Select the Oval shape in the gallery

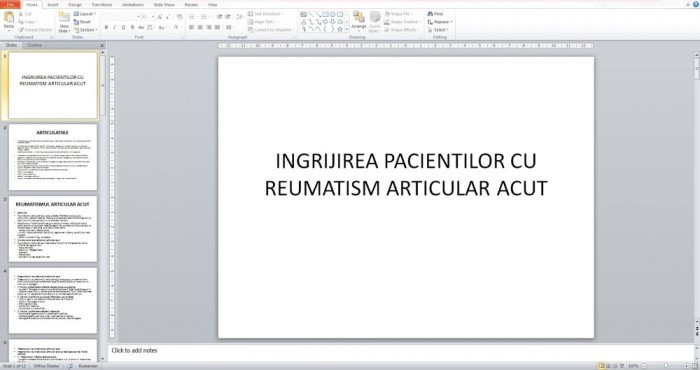(x=333, y=14)
